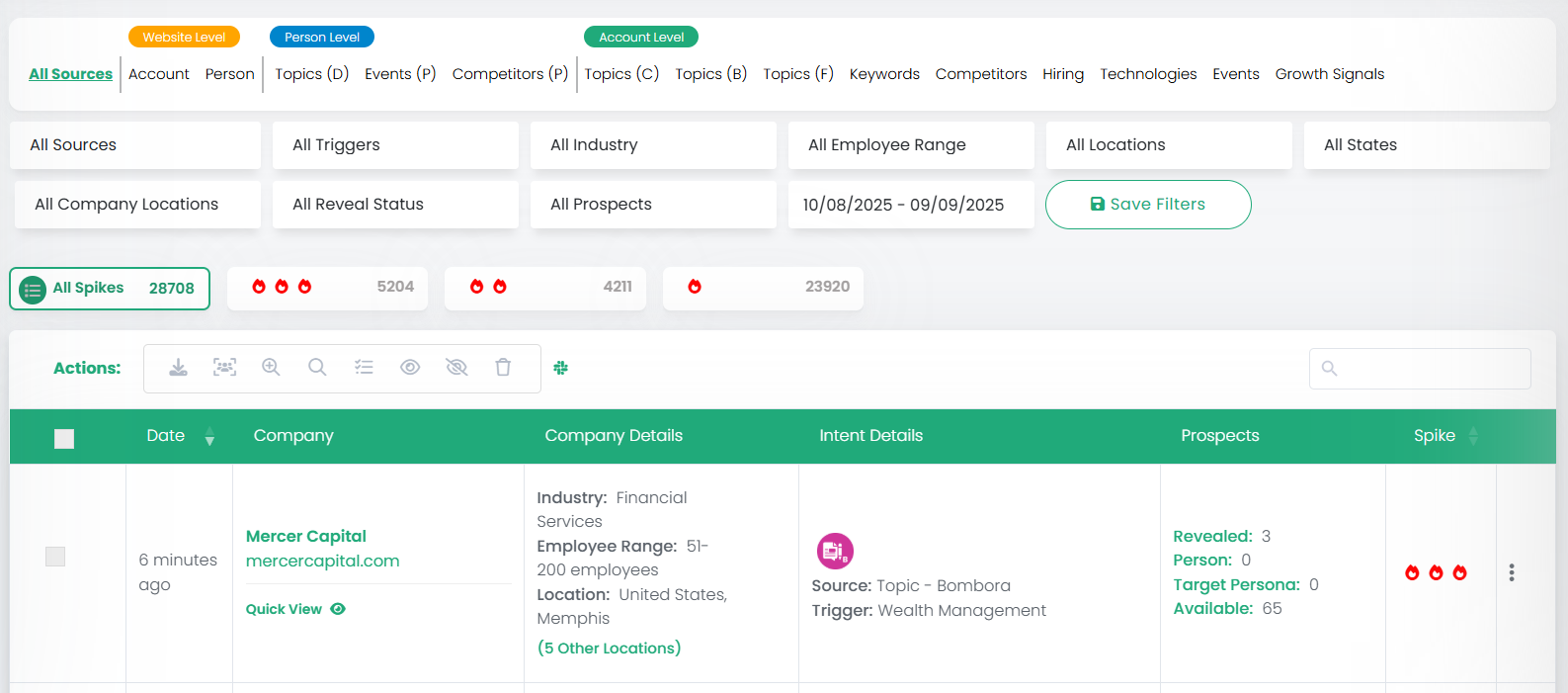
Task: Click the download icon in Actions toolbar
Action: (x=178, y=368)
